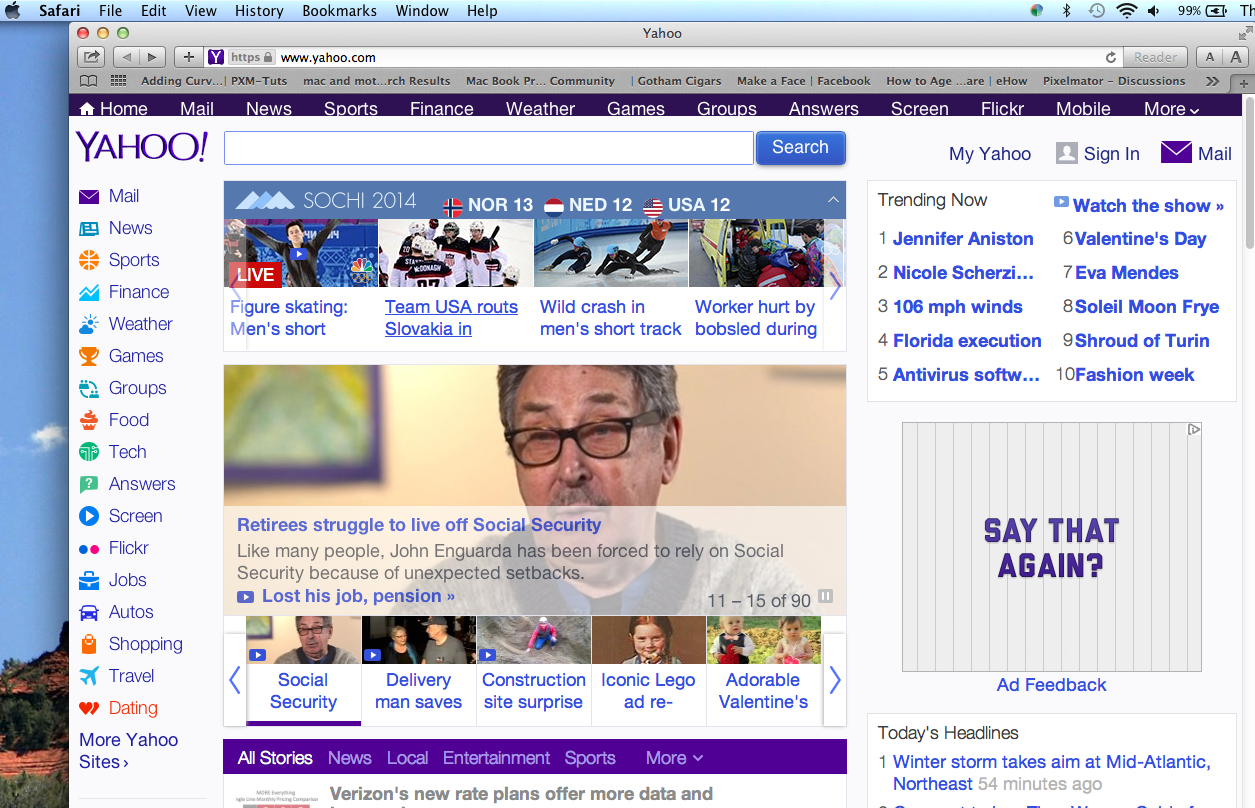The height and width of the screenshot is (808, 1255).
Task: Open the Safari History menu
Action: coord(259,11)
